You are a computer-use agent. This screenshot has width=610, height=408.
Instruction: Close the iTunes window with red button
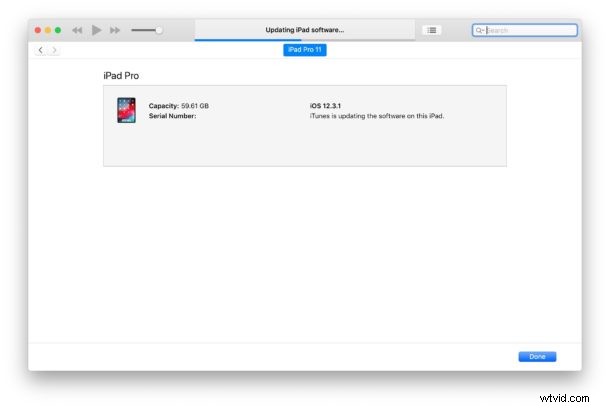coord(38,30)
